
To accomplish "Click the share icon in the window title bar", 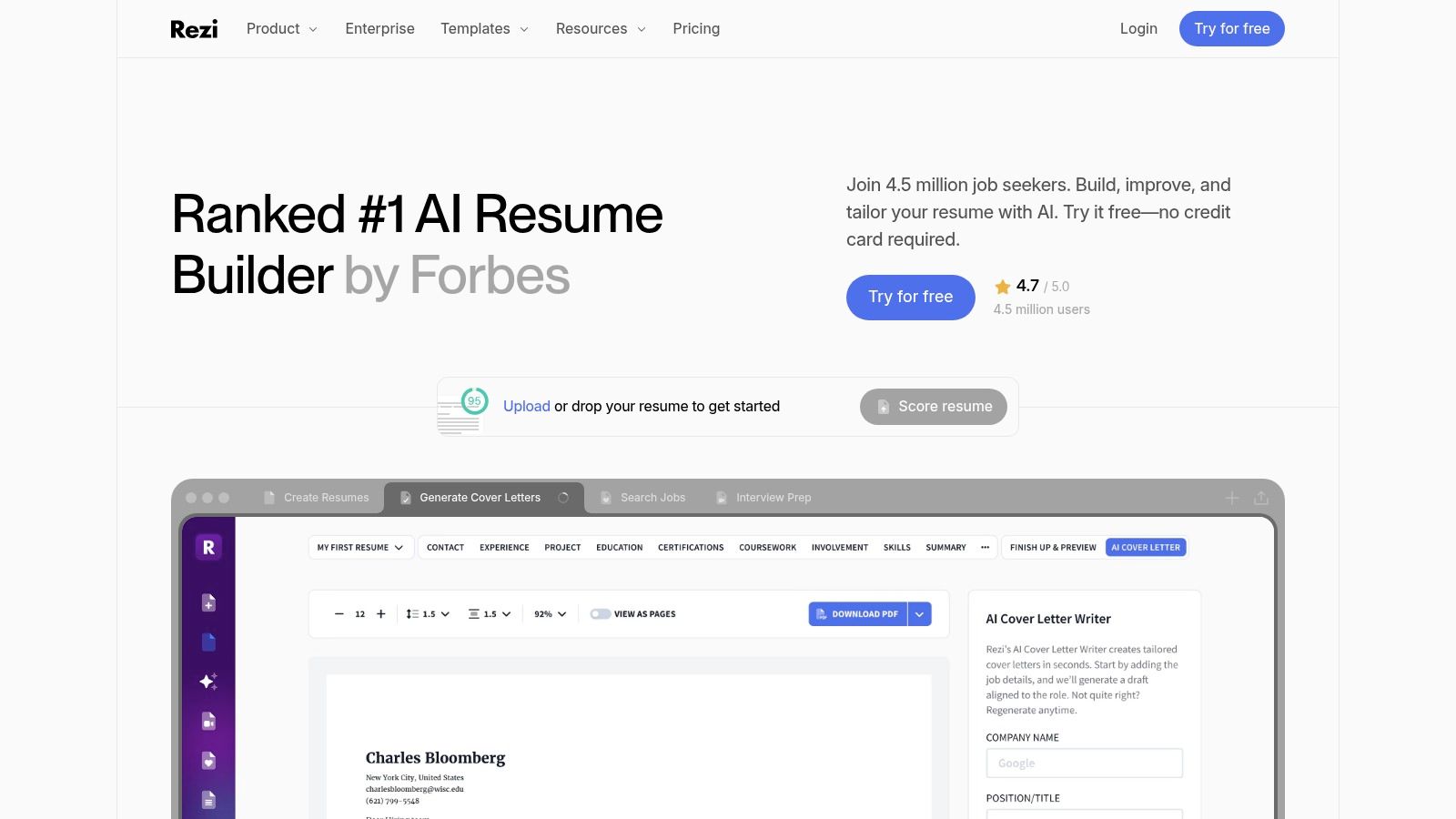I will pos(1261,498).
